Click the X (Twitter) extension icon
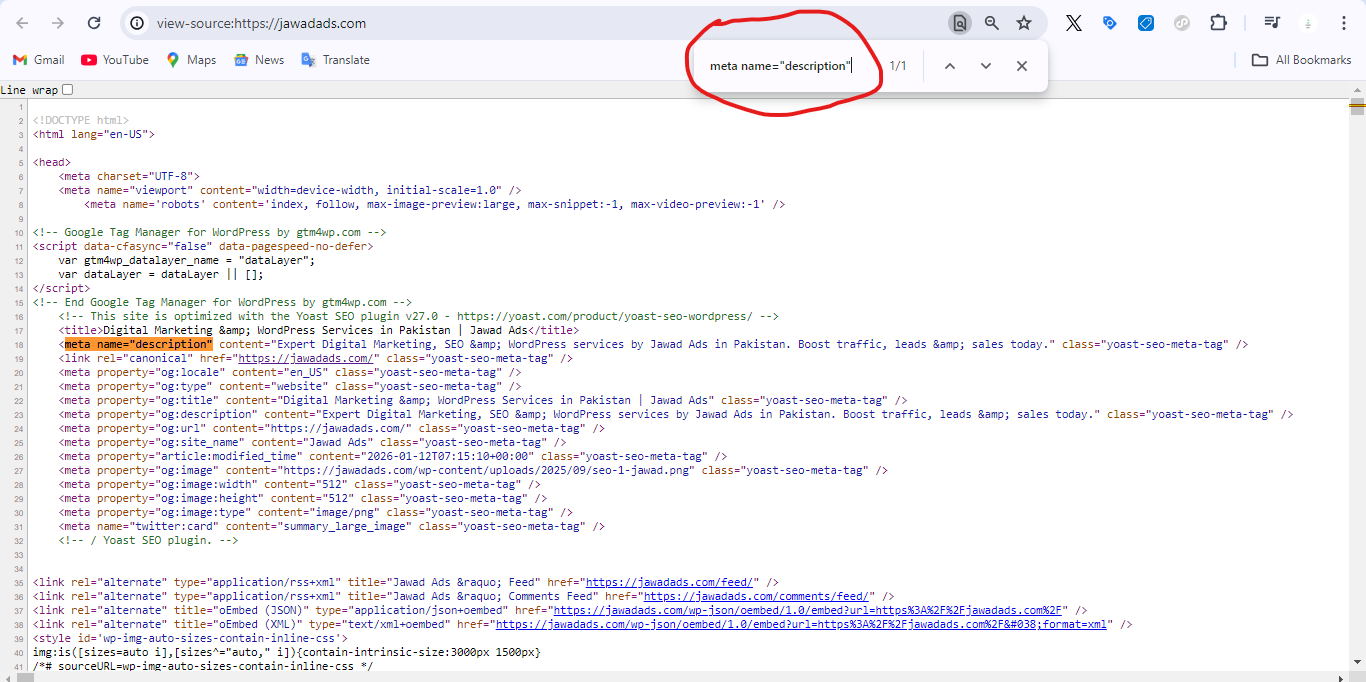Screen dimensions: 1366x682 click(1074, 23)
